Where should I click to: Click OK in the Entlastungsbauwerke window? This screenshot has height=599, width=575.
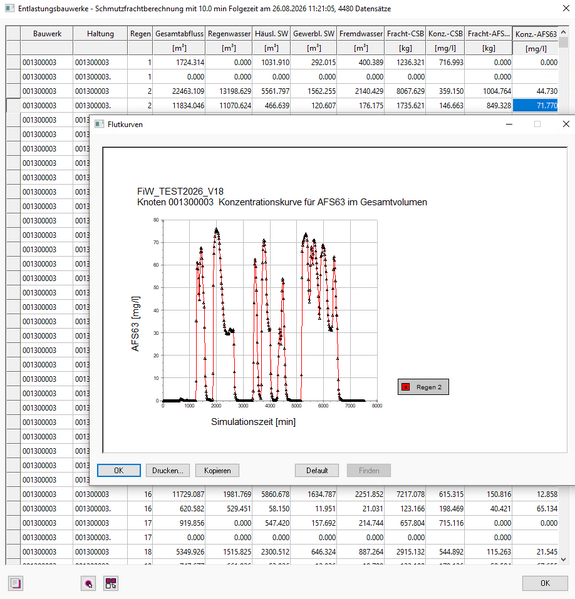[545, 583]
